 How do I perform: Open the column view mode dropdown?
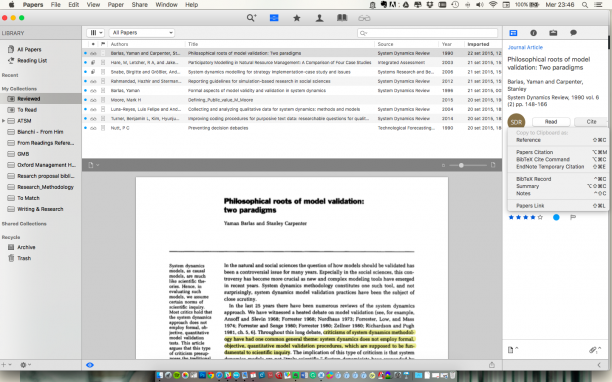coord(96,33)
